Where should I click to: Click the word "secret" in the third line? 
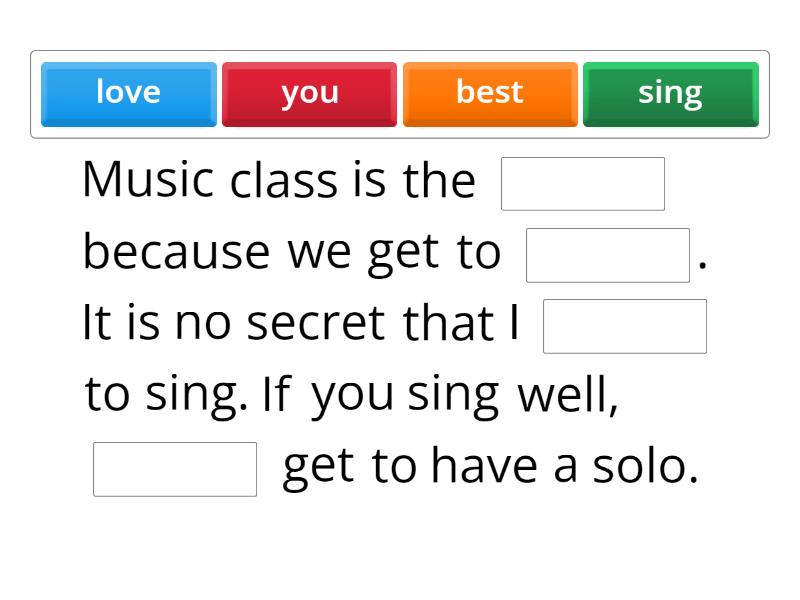315,324
